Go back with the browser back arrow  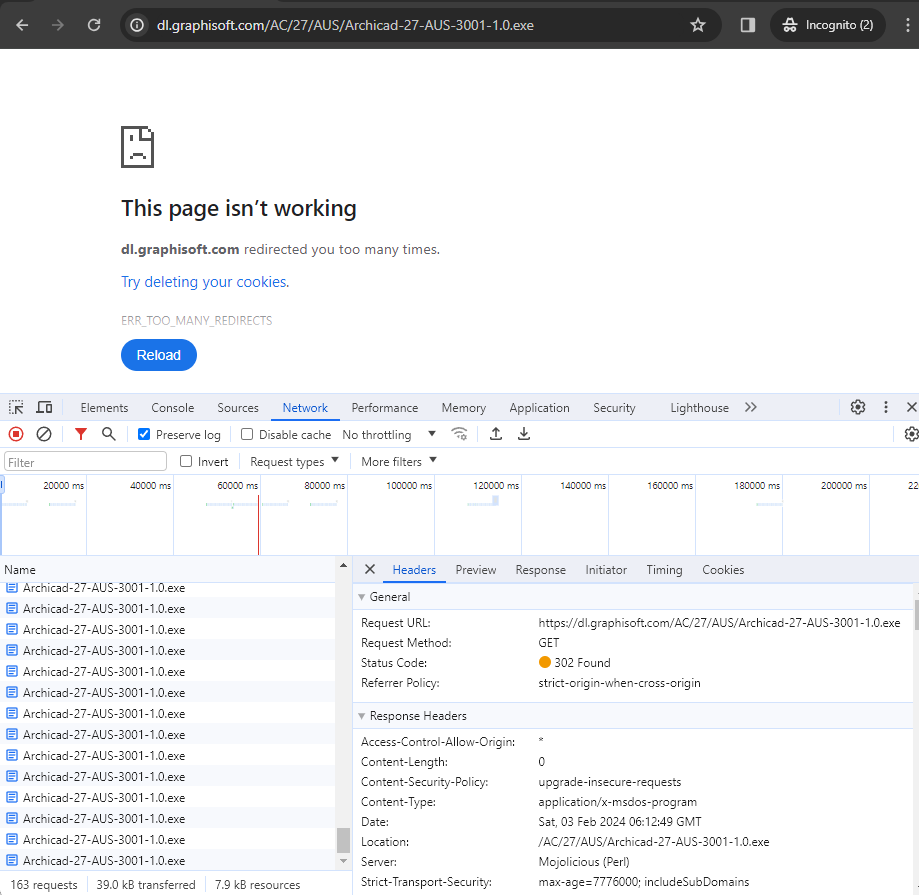click(22, 25)
